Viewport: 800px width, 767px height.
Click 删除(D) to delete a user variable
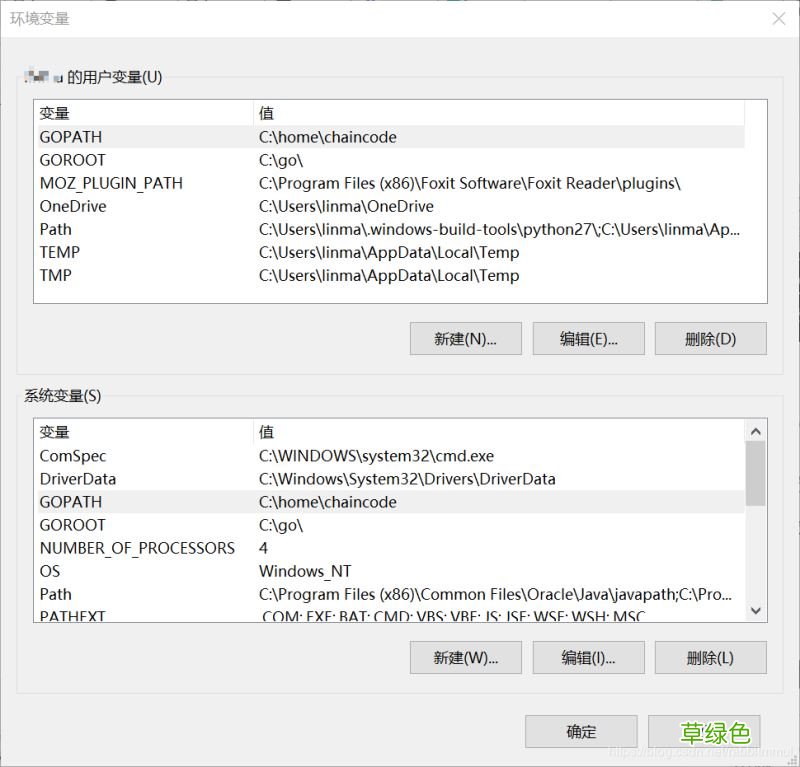[710, 338]
